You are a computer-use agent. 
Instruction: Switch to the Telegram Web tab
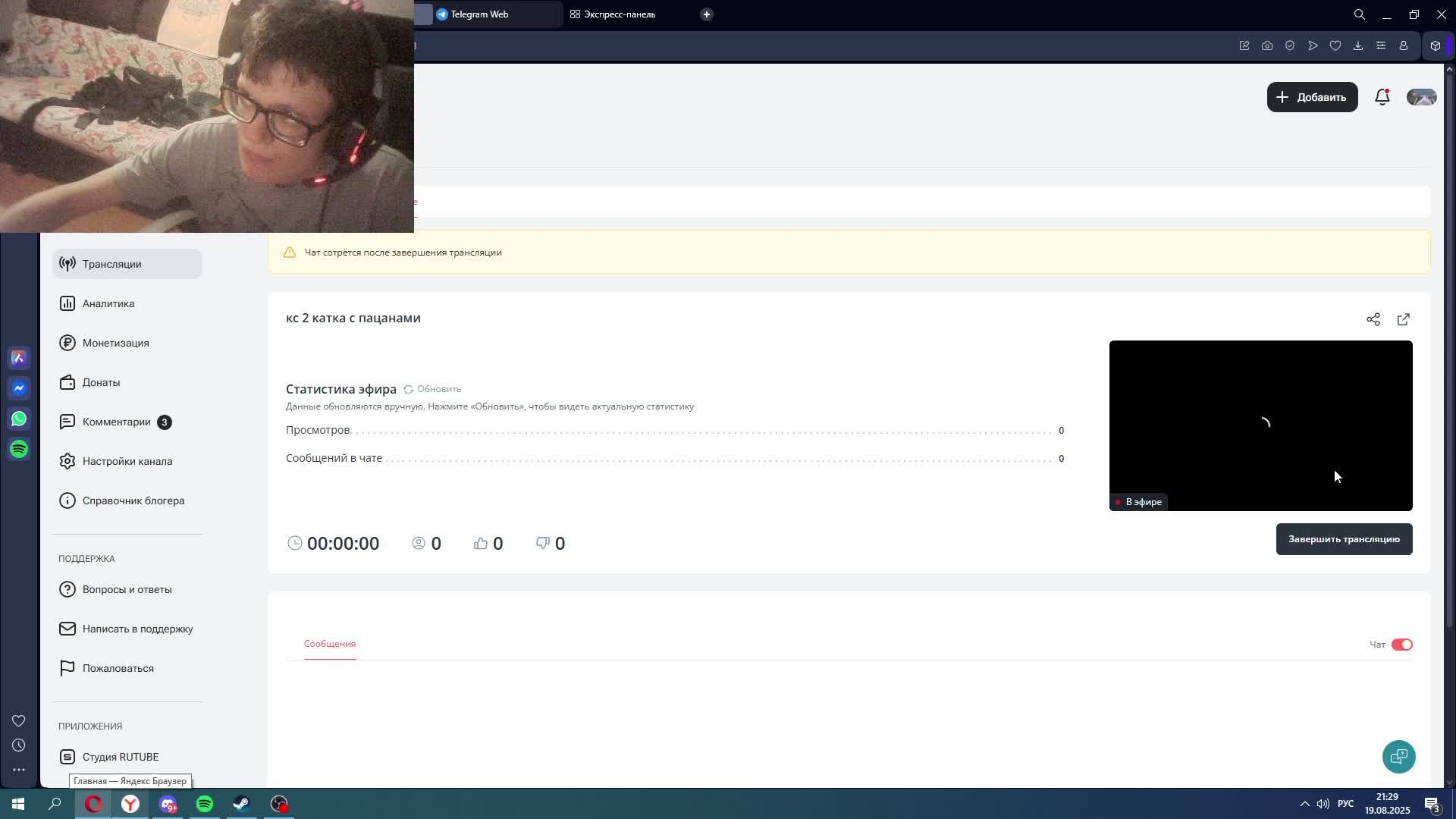coord(479,14)
